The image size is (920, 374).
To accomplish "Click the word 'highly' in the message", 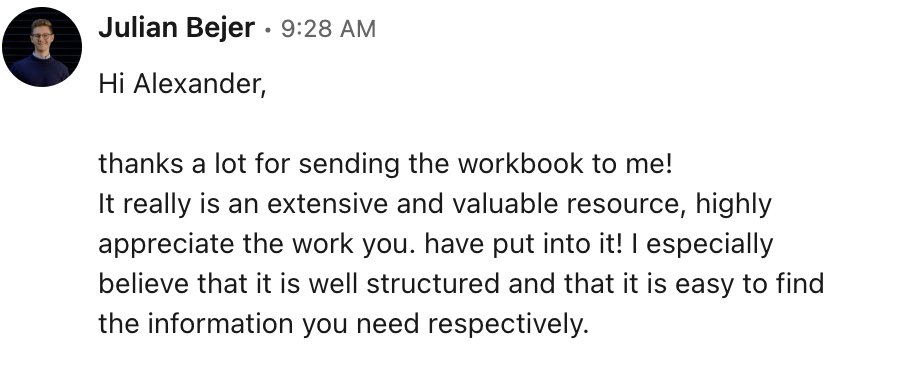I will pos(733,205).
